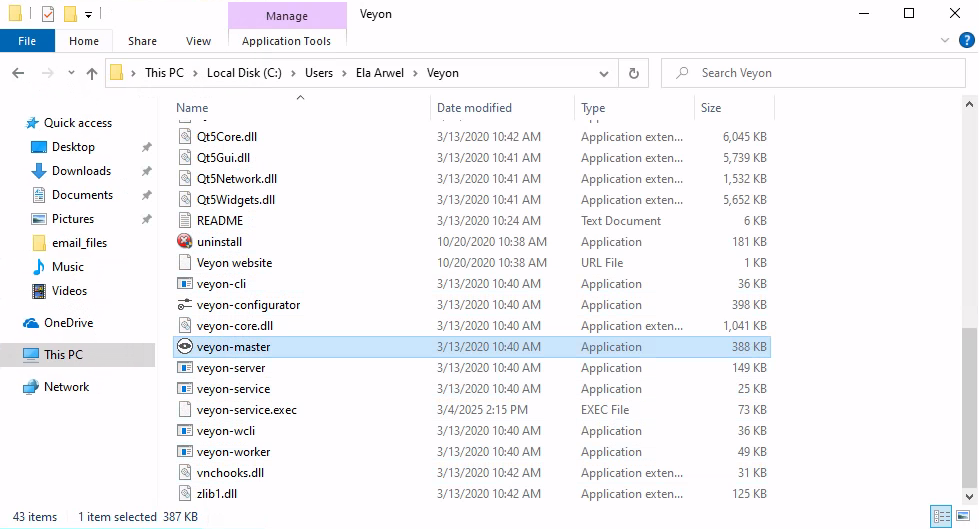
Task: Switch to Details view layout icon
Action: (x=942, y=516)
